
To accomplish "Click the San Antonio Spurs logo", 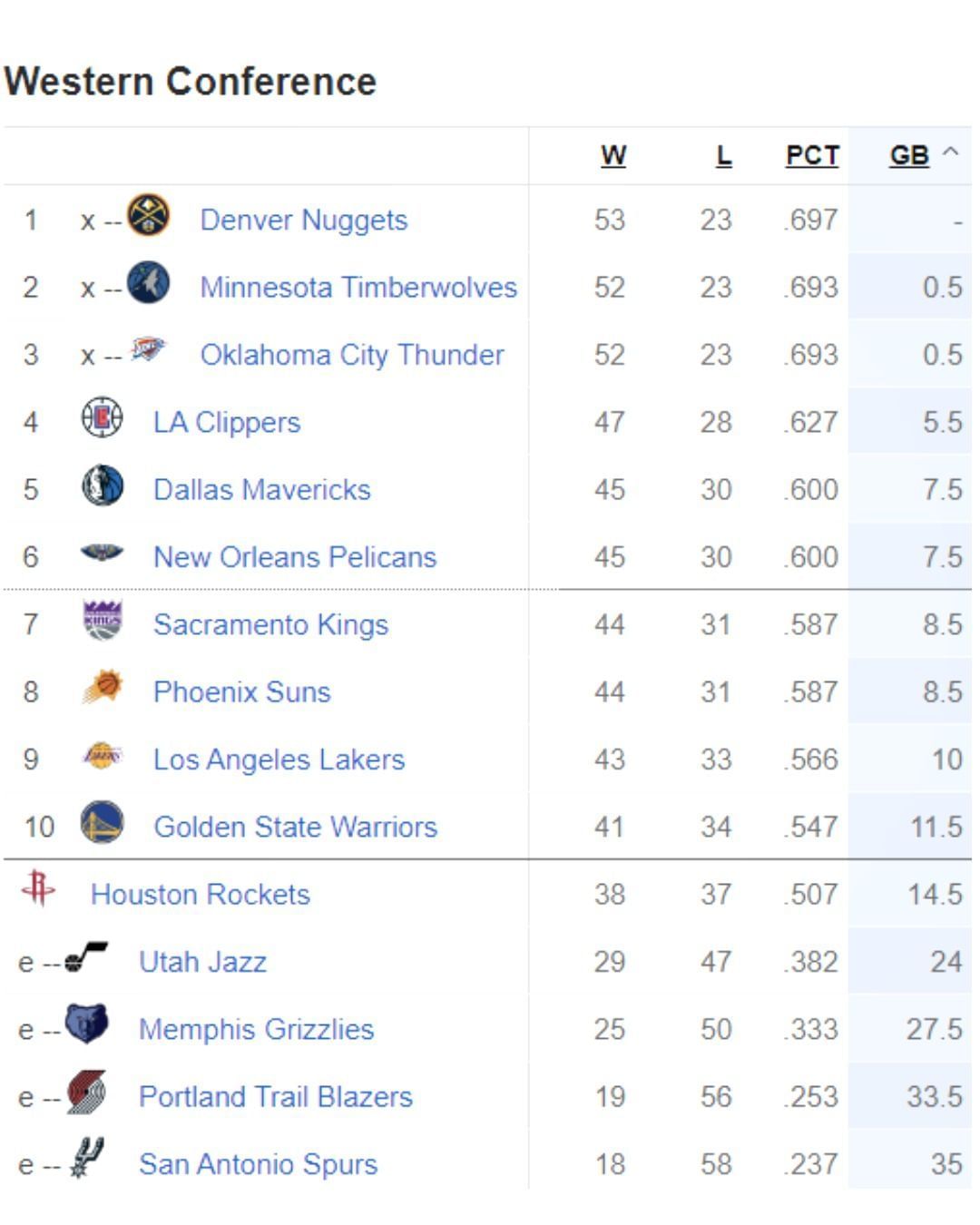I will 87,1159.
